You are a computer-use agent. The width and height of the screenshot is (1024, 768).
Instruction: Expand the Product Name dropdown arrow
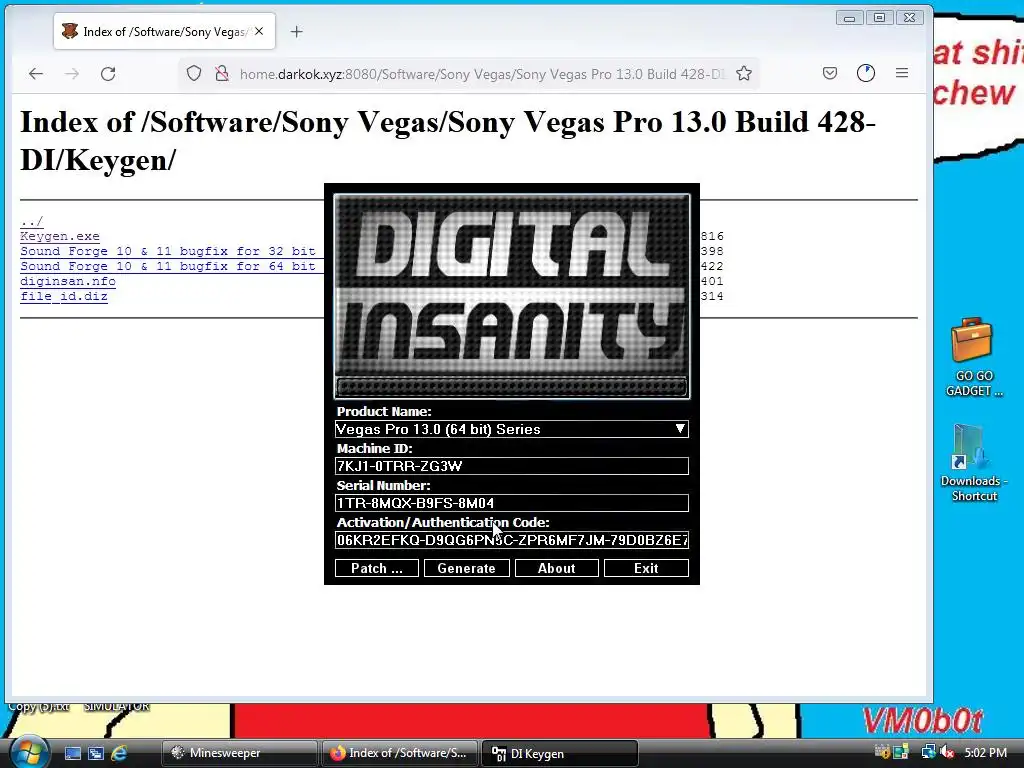click(x=680, y=429)
